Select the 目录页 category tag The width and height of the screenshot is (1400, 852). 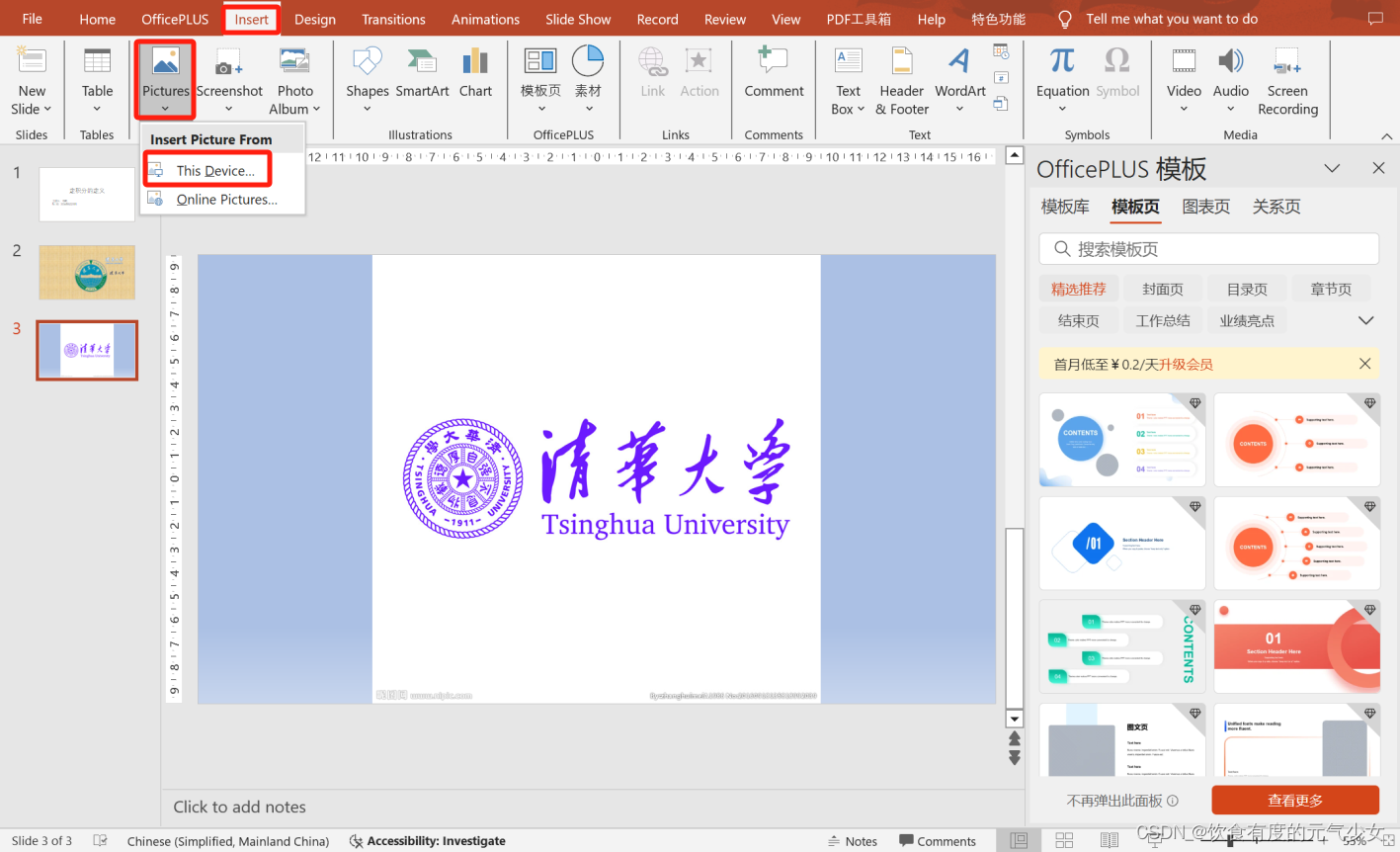1247,289
